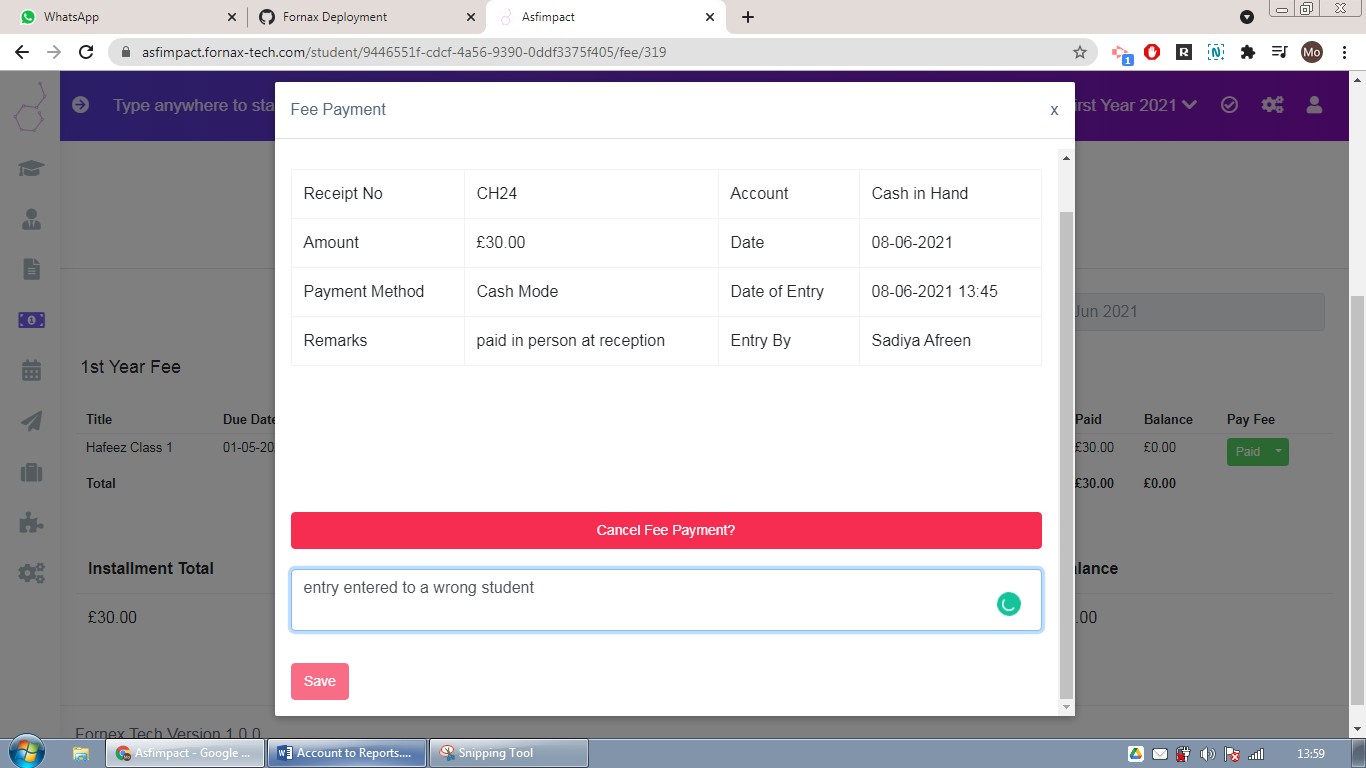Click the media control playlist icon
The width and height of the screenshot is (1366, 768).
(1279, 52)
